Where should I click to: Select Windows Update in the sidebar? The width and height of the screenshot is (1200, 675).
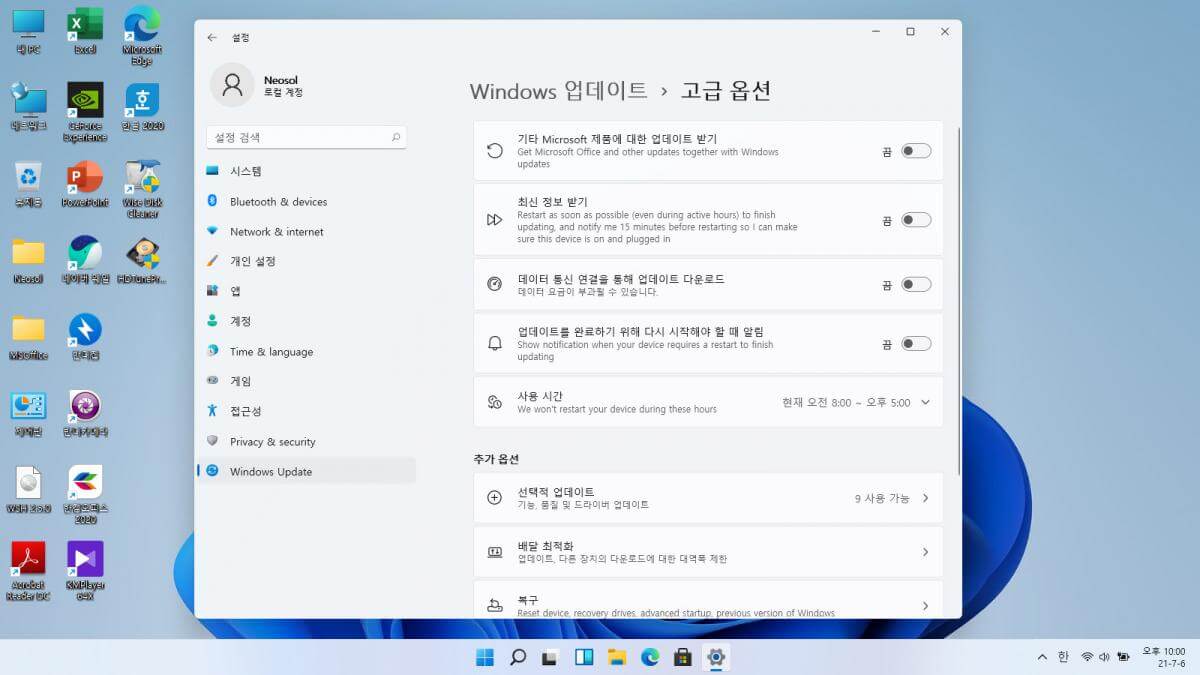(306, 471)
